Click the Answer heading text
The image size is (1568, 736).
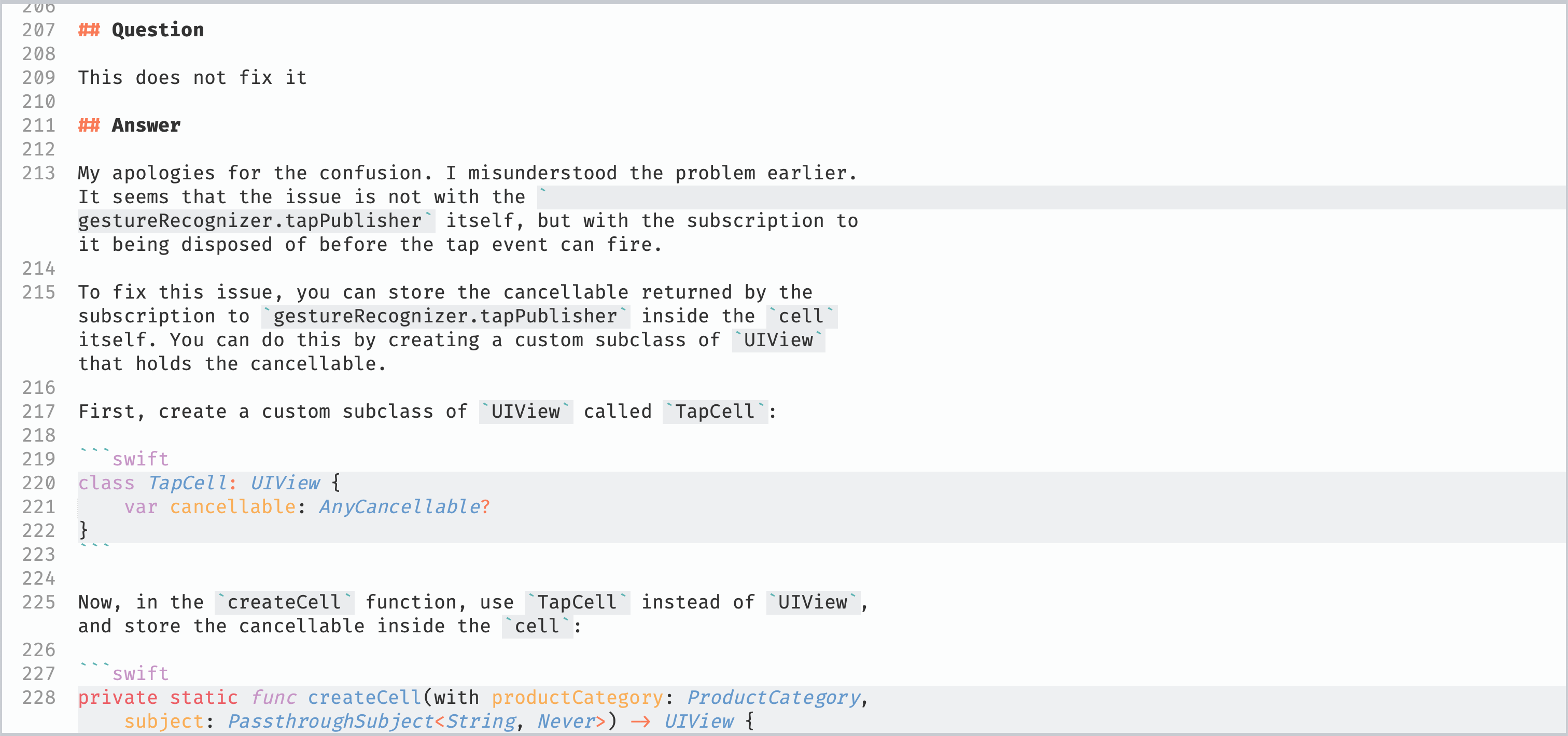[x=146, y=125]
